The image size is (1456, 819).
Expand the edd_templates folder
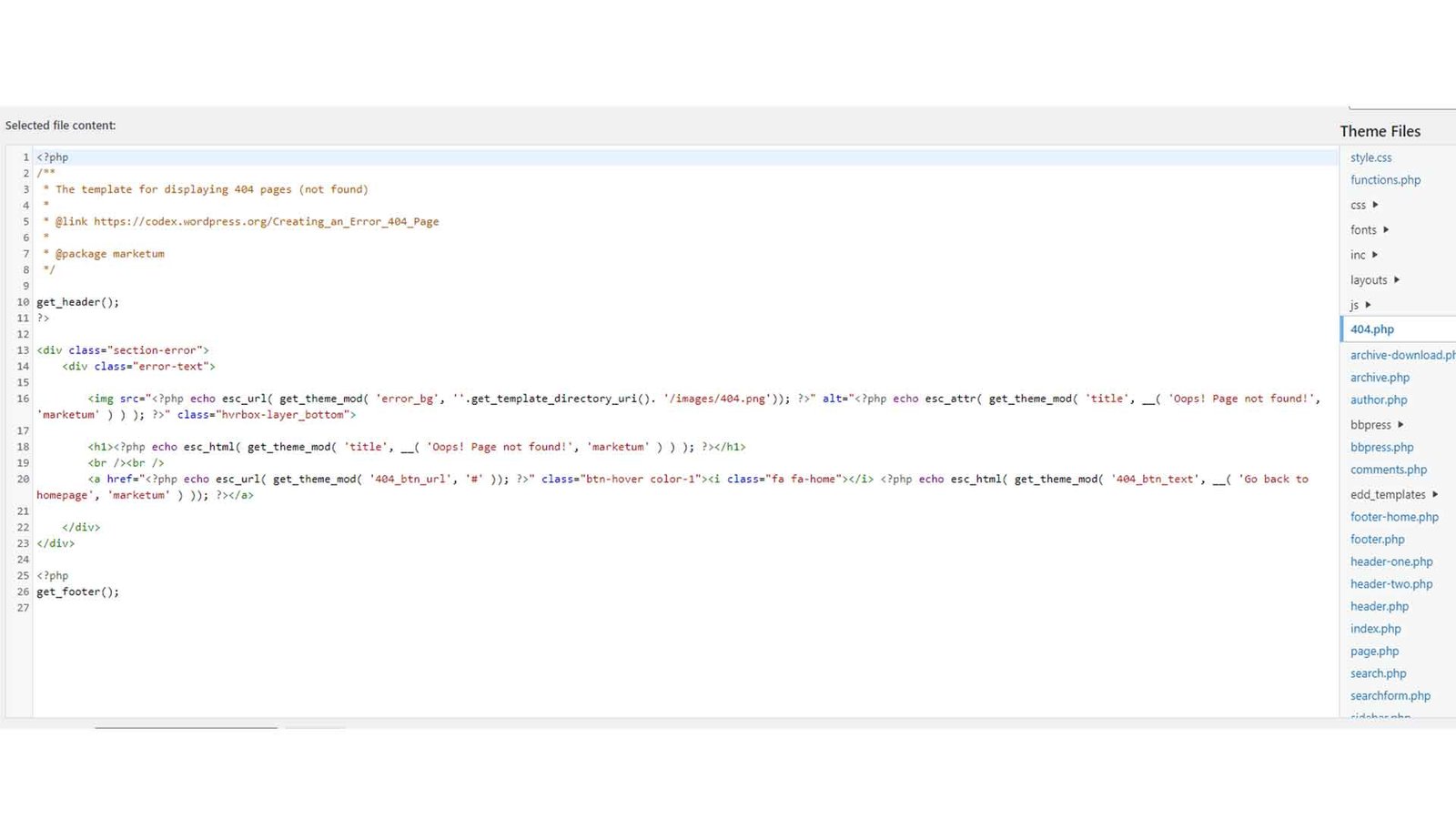tap(1394, 495)
